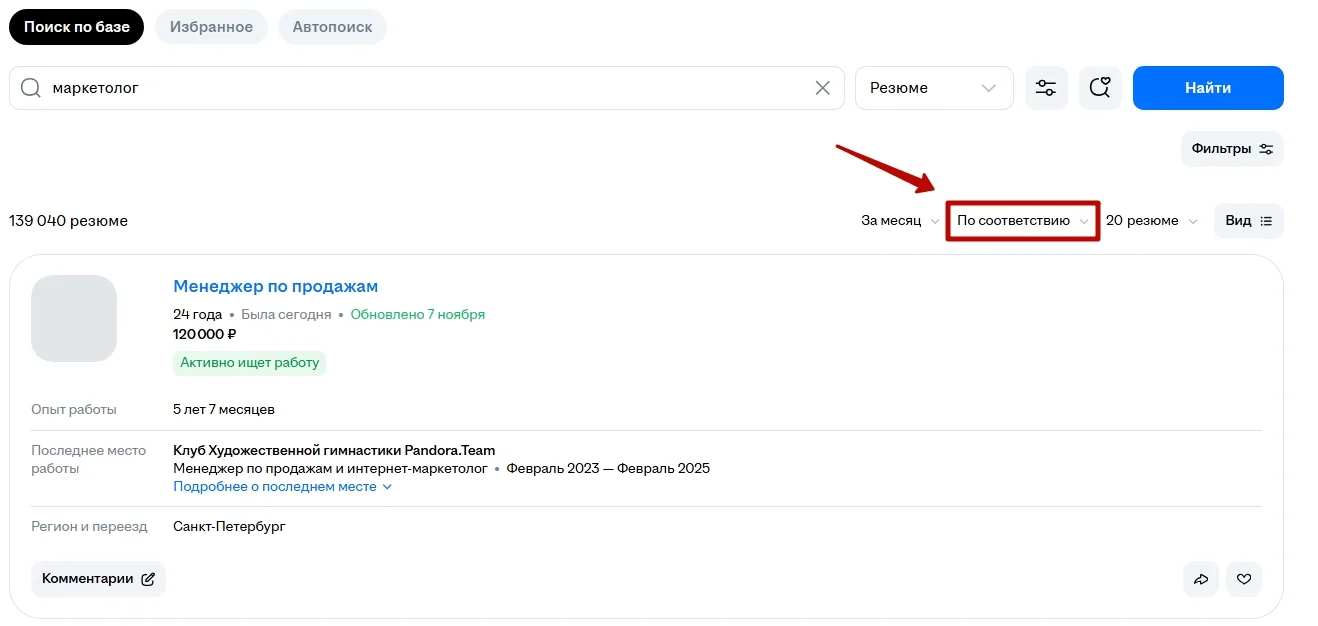The image size is (1318, 626).
Task: Open advanced search settings sliders icon
Action: [1046, 88]
